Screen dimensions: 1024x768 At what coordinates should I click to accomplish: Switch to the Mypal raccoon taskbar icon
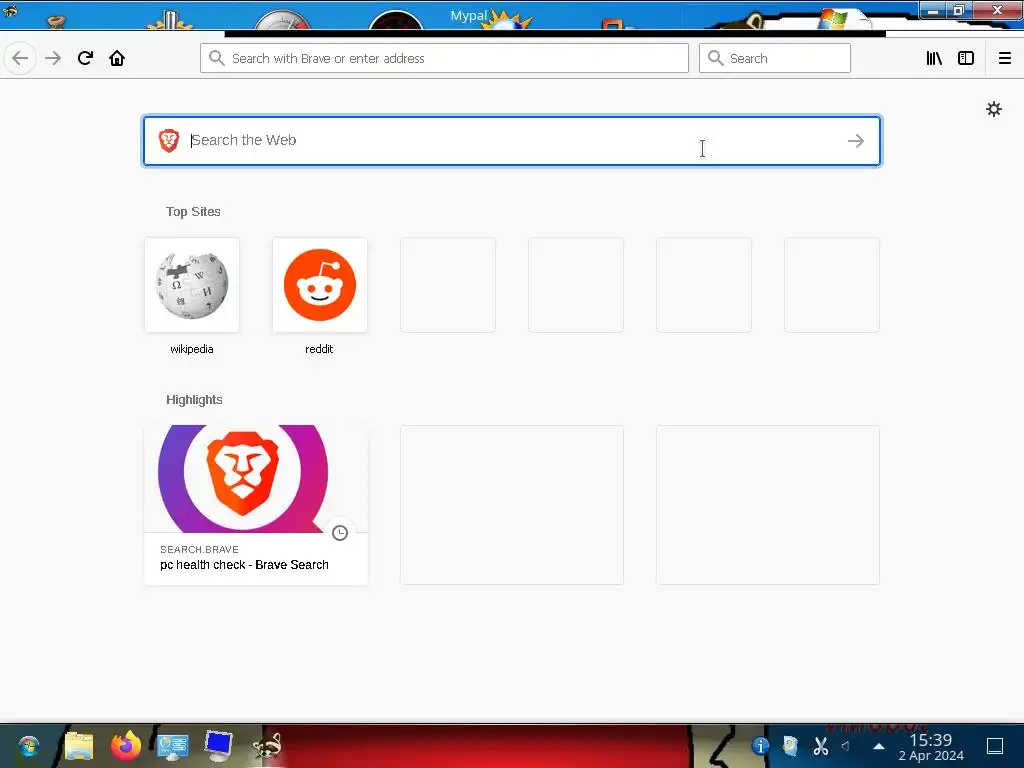[x=267, y=746]
